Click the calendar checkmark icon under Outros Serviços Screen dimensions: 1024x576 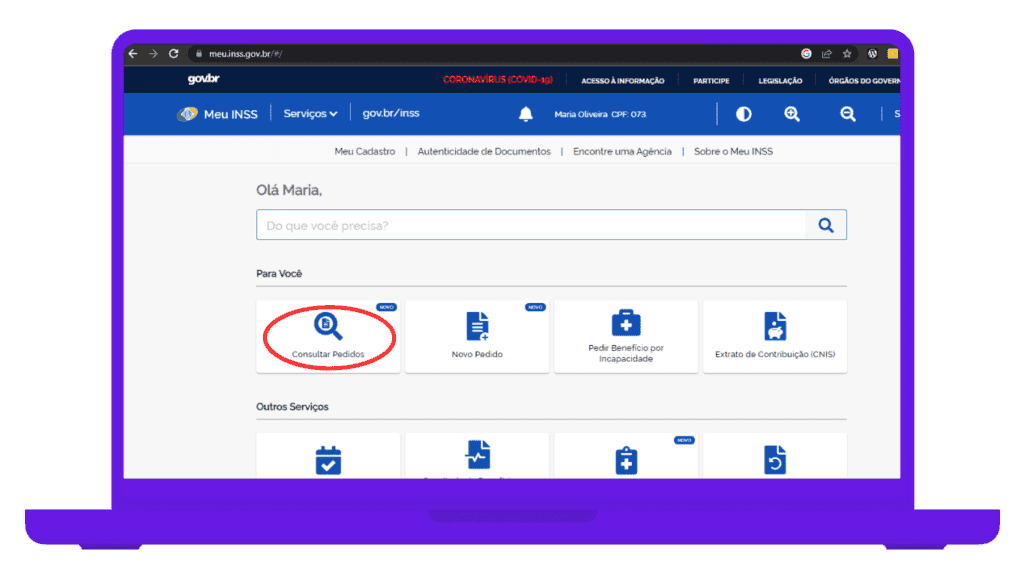(328, 460)
